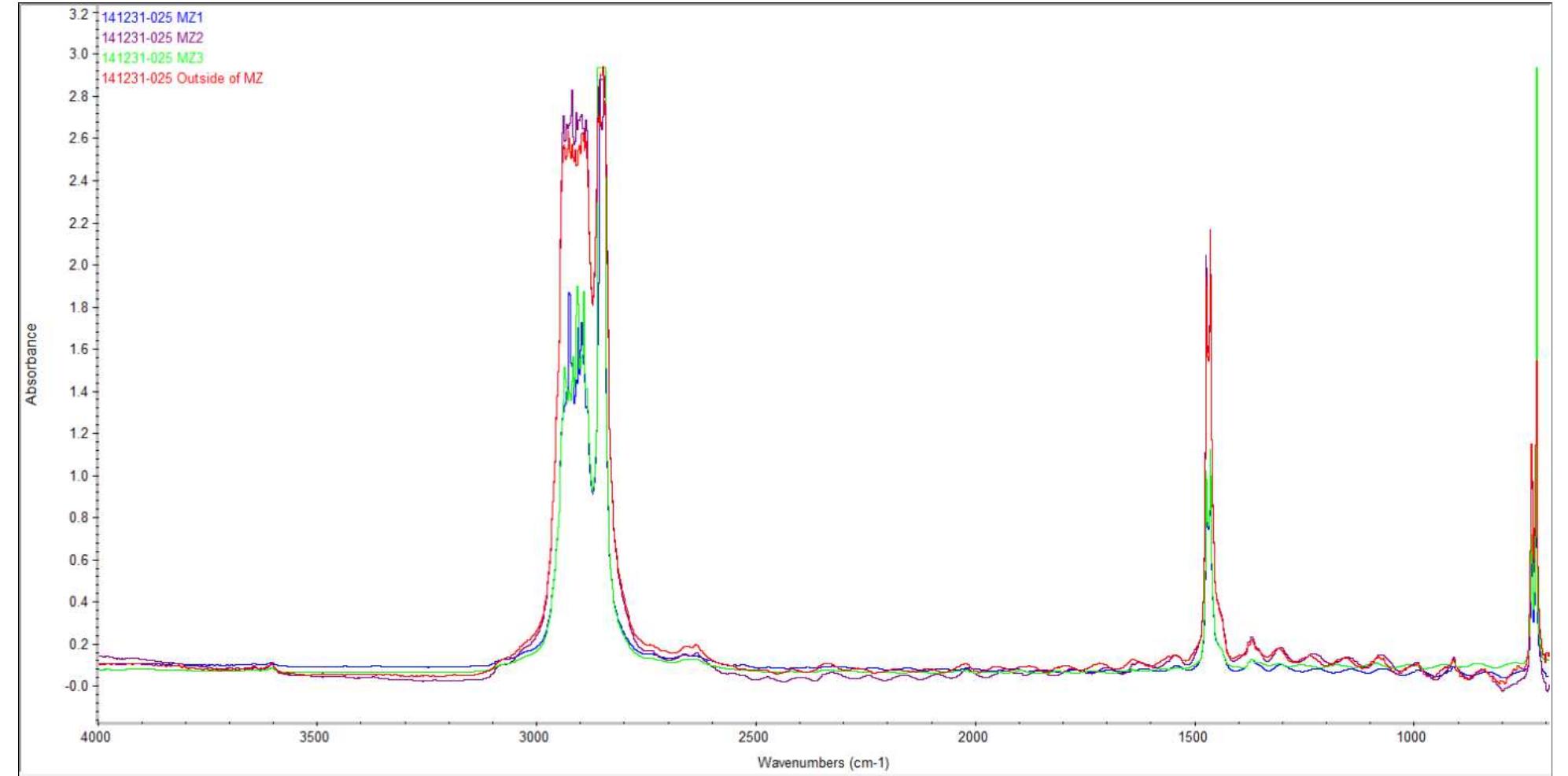Click the 1.8 absorbance tick label
This screenshot has width=1568, height=776.
coord(79,307)
